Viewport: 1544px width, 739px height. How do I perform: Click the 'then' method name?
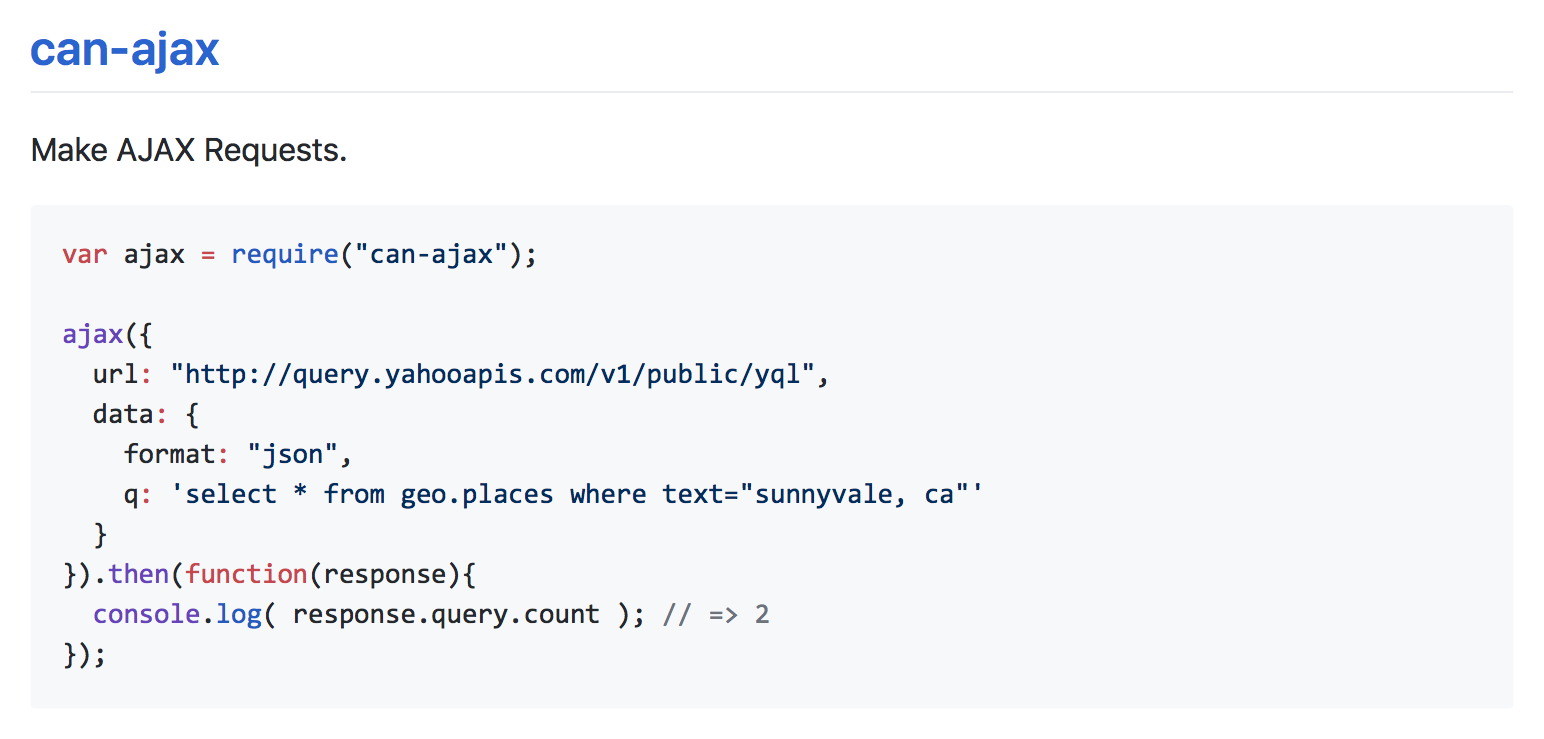point(139,574)
